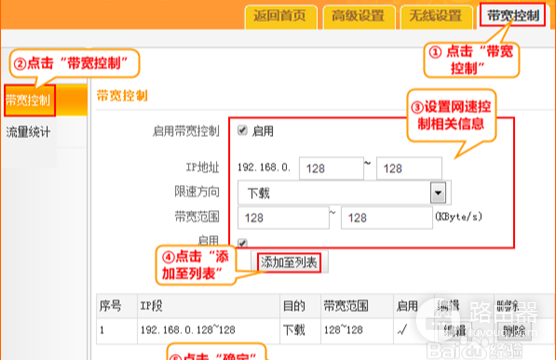Toggle the 启用带宽控制 checkbox
The height and width of the screenshot is (360, 556).
pyautogui.click(x=242, y=130)
